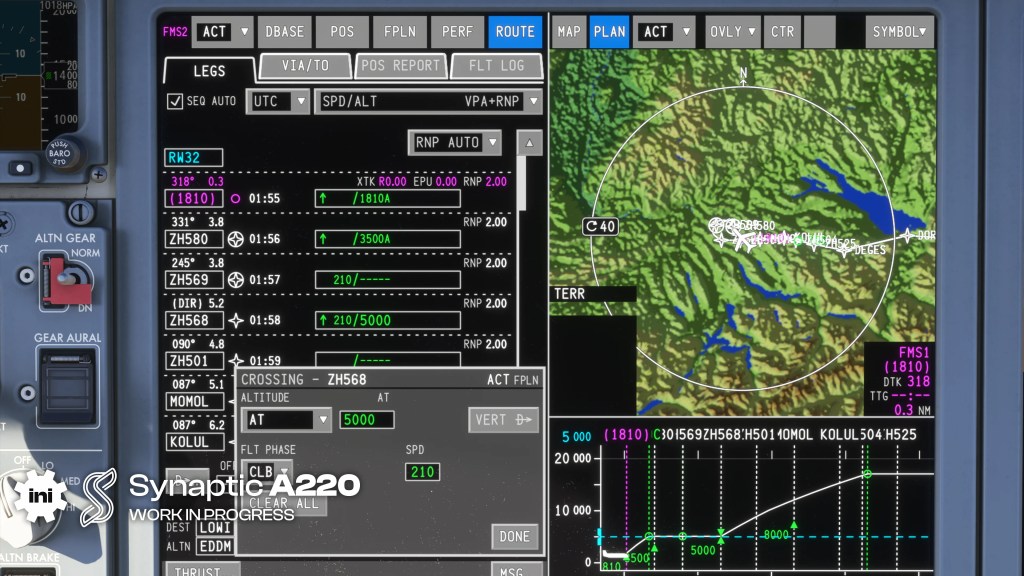Click the north arrow on the map compass
1024x576 pixels.
(x=743, y=74)
